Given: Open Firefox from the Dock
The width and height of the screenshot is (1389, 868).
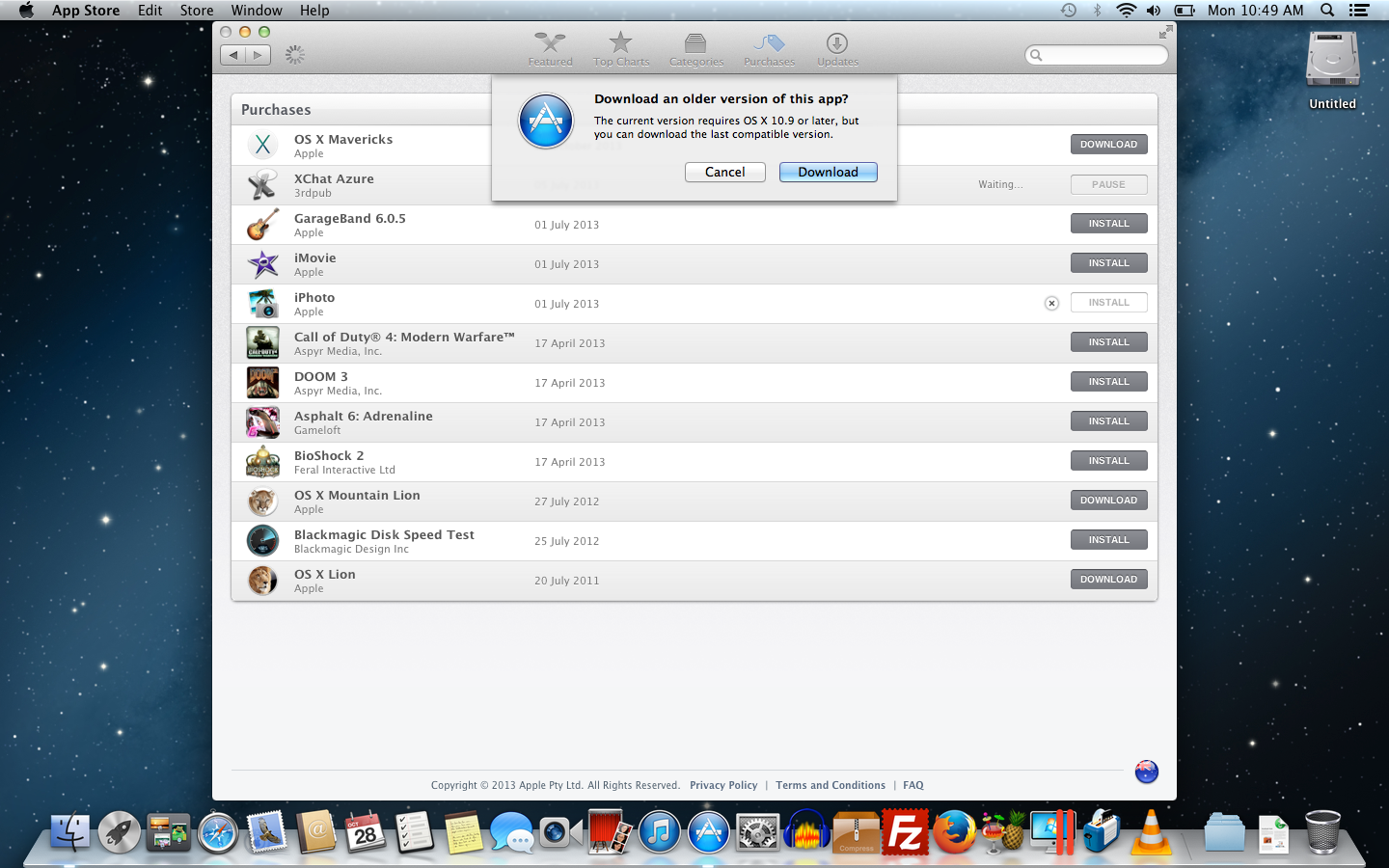Looking at the screenshot, I should 954,832.
